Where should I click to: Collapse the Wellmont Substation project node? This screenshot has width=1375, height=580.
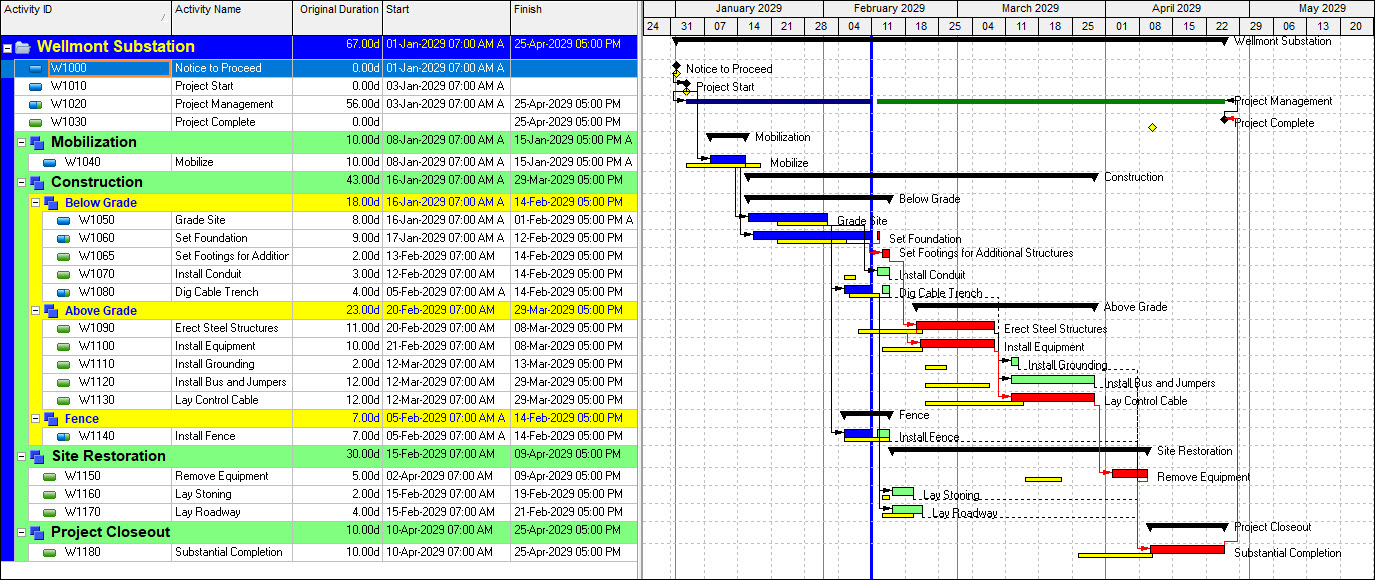click(x=7, y=47)
